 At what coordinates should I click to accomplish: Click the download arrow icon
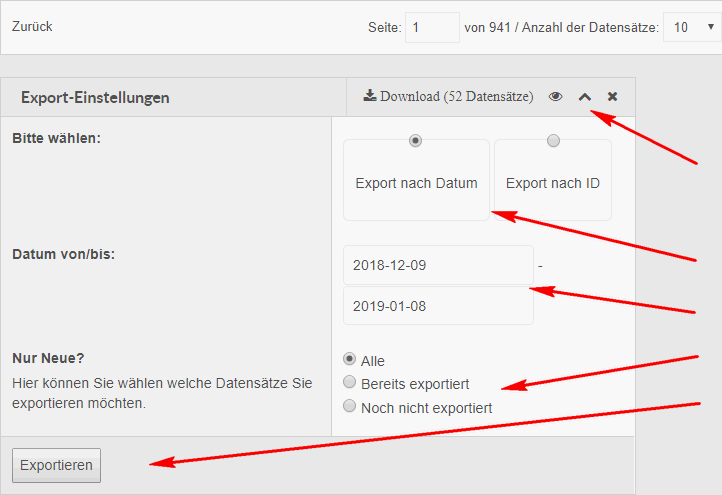(x=369, y=96)
